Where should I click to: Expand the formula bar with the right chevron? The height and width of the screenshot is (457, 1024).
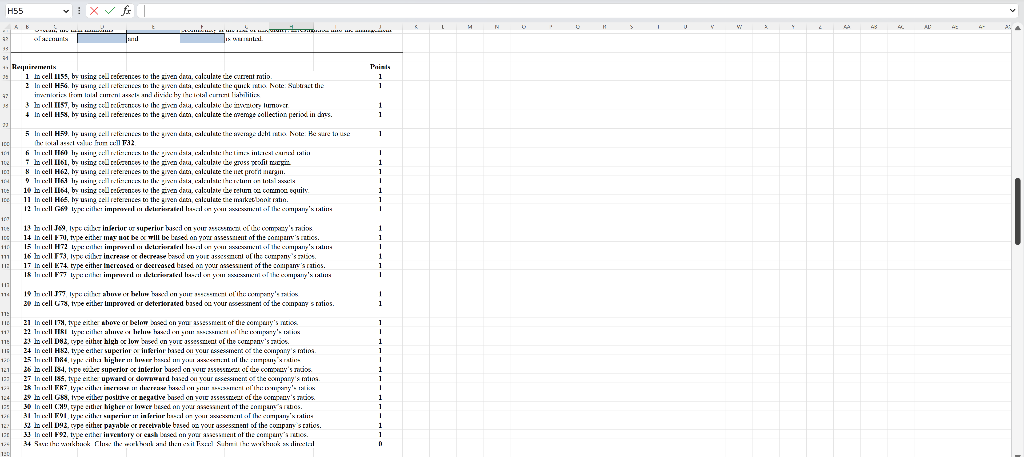1013,11
